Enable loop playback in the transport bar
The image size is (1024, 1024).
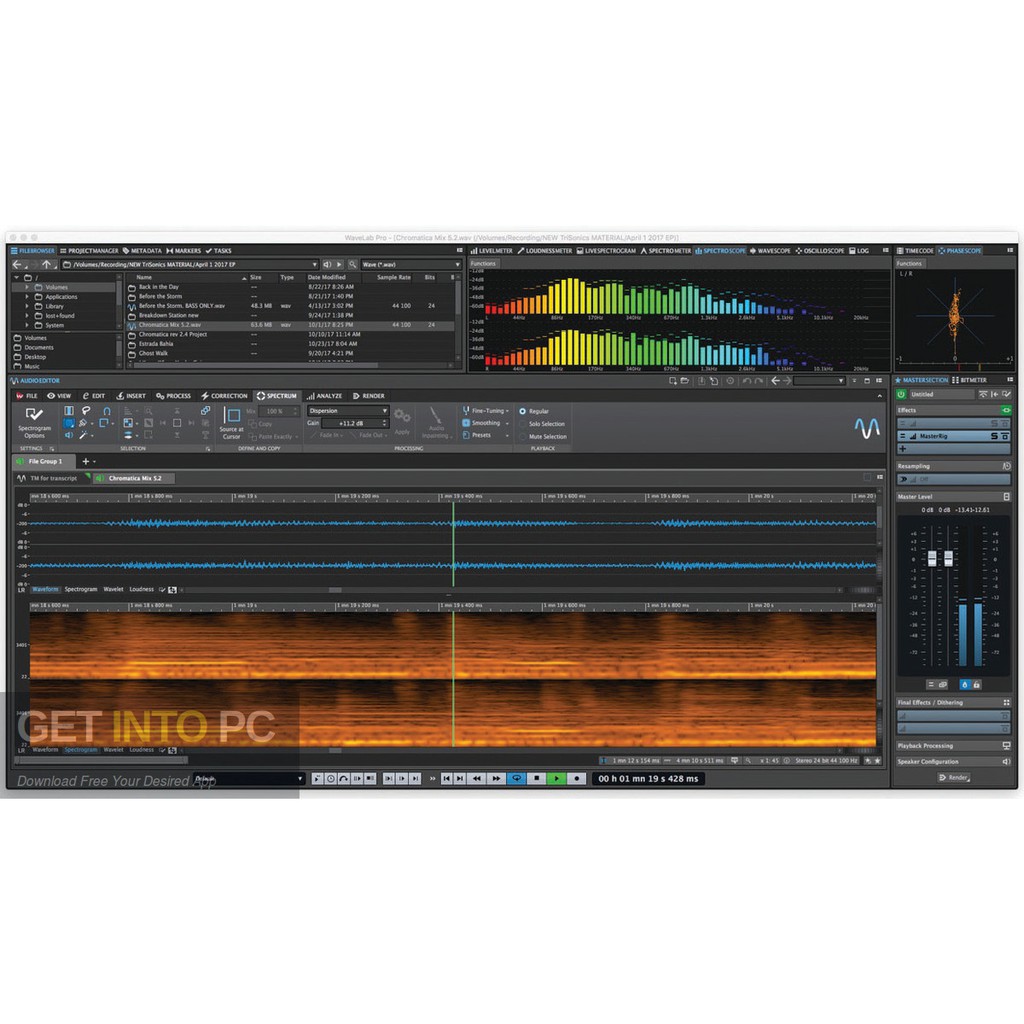(x=518, y=778)
